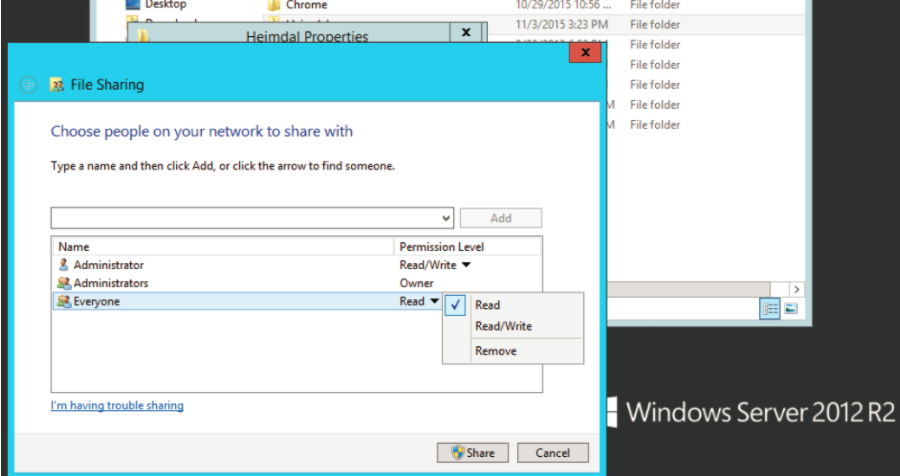This screenshot has height=476, width=900.
Task: Select the Chrome folder name in Explorer
Action: tap(307, 5)
